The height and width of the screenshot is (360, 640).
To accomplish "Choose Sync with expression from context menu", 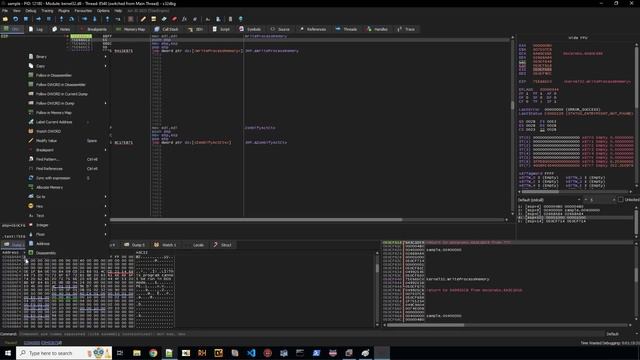I will click(67, 178).
